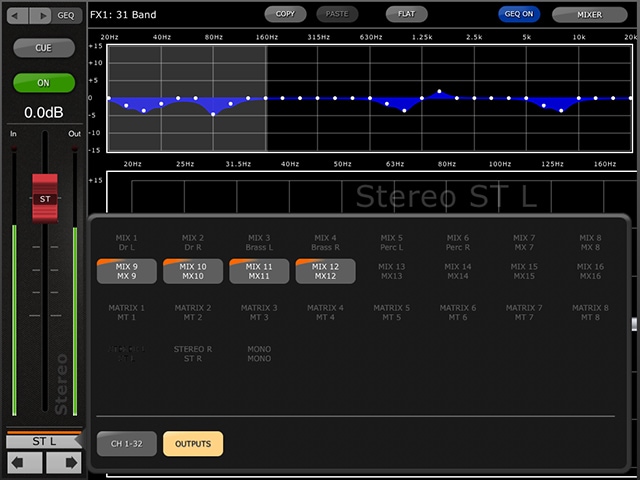This screenshot has width=640, height=480.
Task: Click the left triangle arrow beside GEQ
Action: [18, 15]
